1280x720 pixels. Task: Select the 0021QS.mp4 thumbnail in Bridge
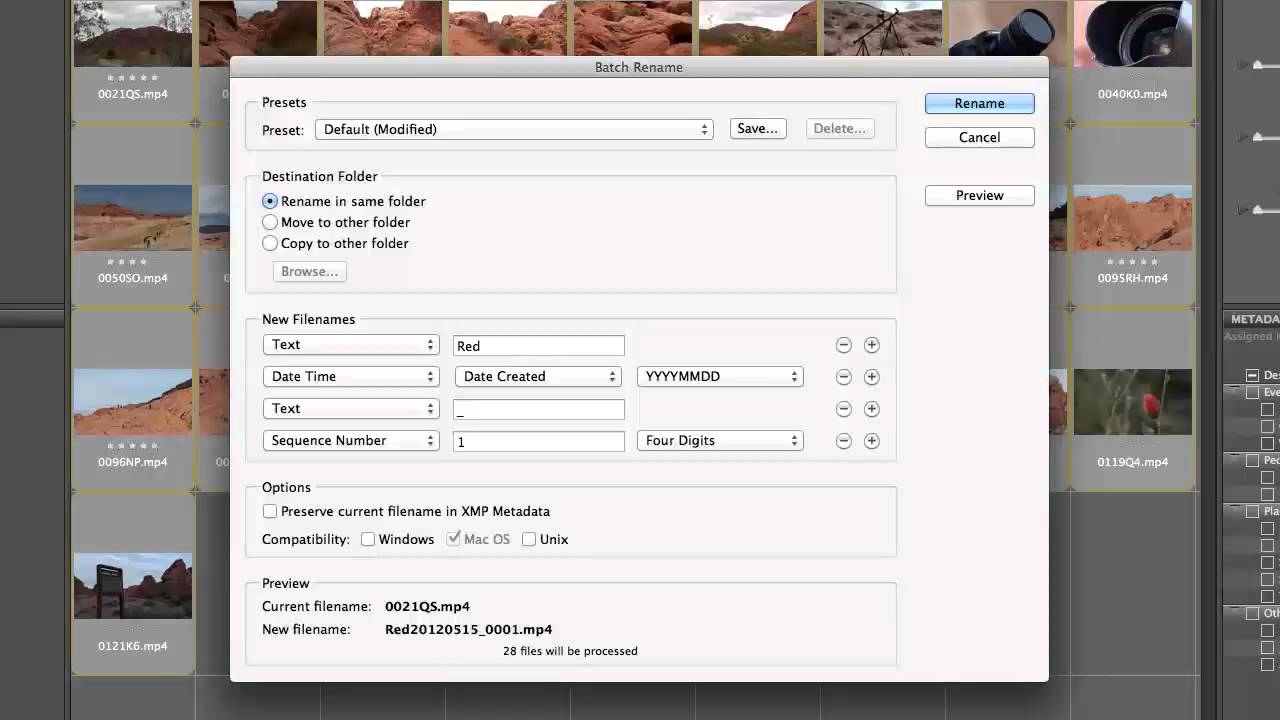coord(133,33)
